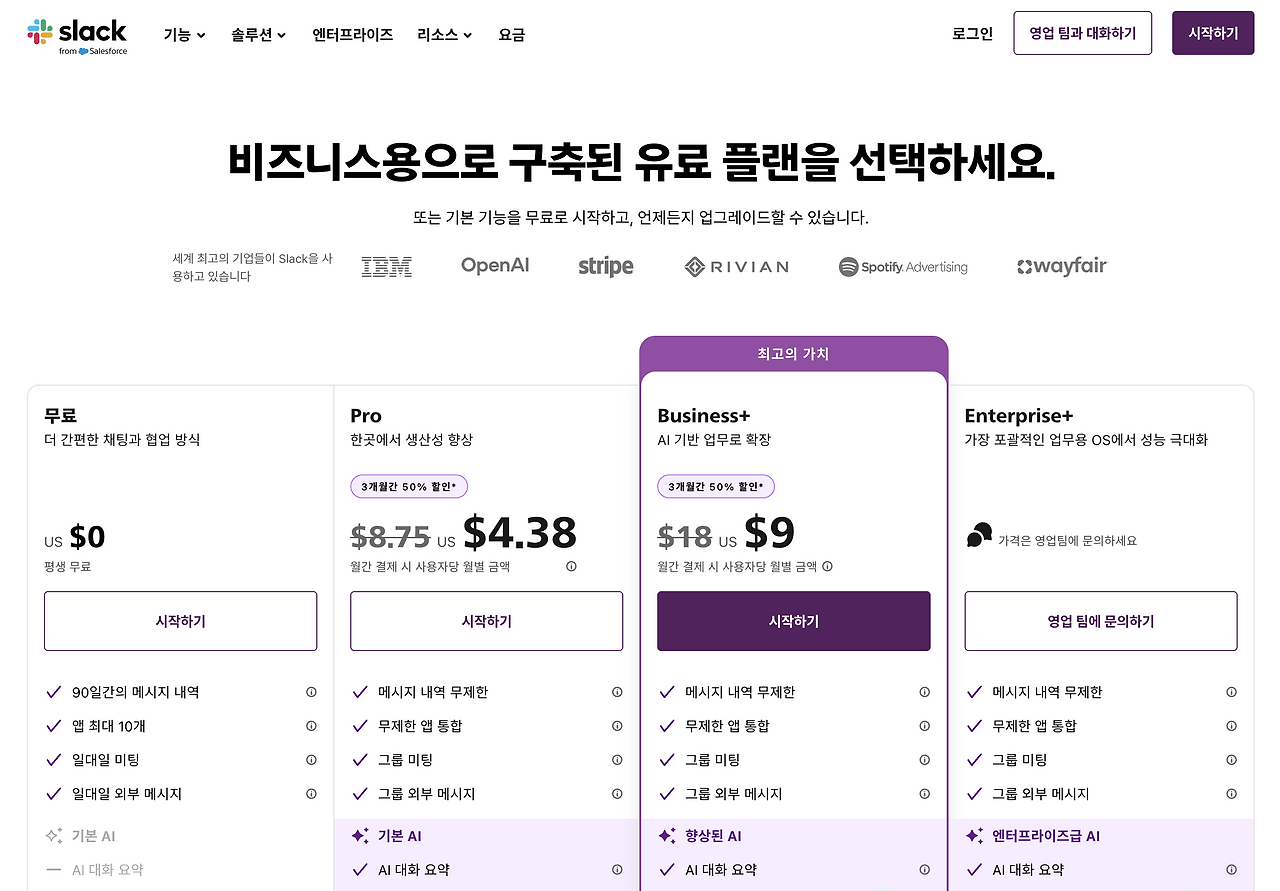Click info icon beside Pro monthly price note
Screen dimensions: 1280x891
tap(571, 566)
